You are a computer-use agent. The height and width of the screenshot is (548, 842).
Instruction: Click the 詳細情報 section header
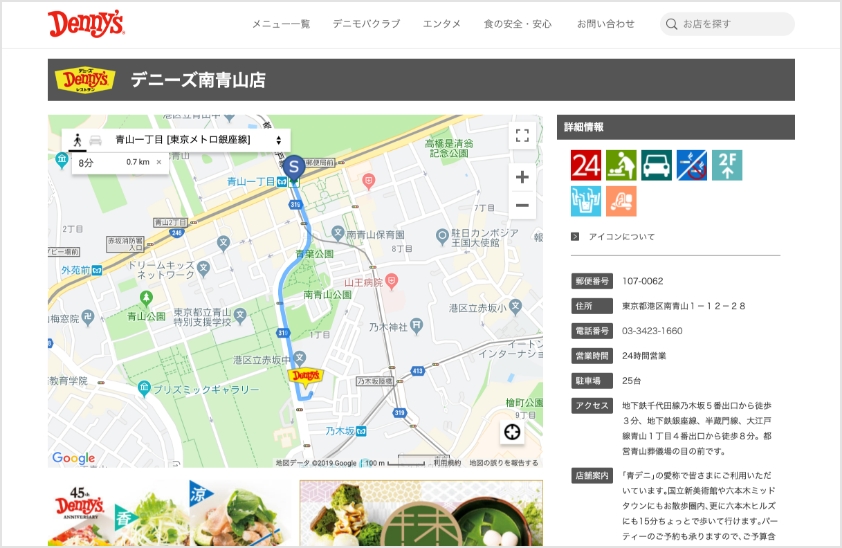pyautogui.click(x=676, y=127)
